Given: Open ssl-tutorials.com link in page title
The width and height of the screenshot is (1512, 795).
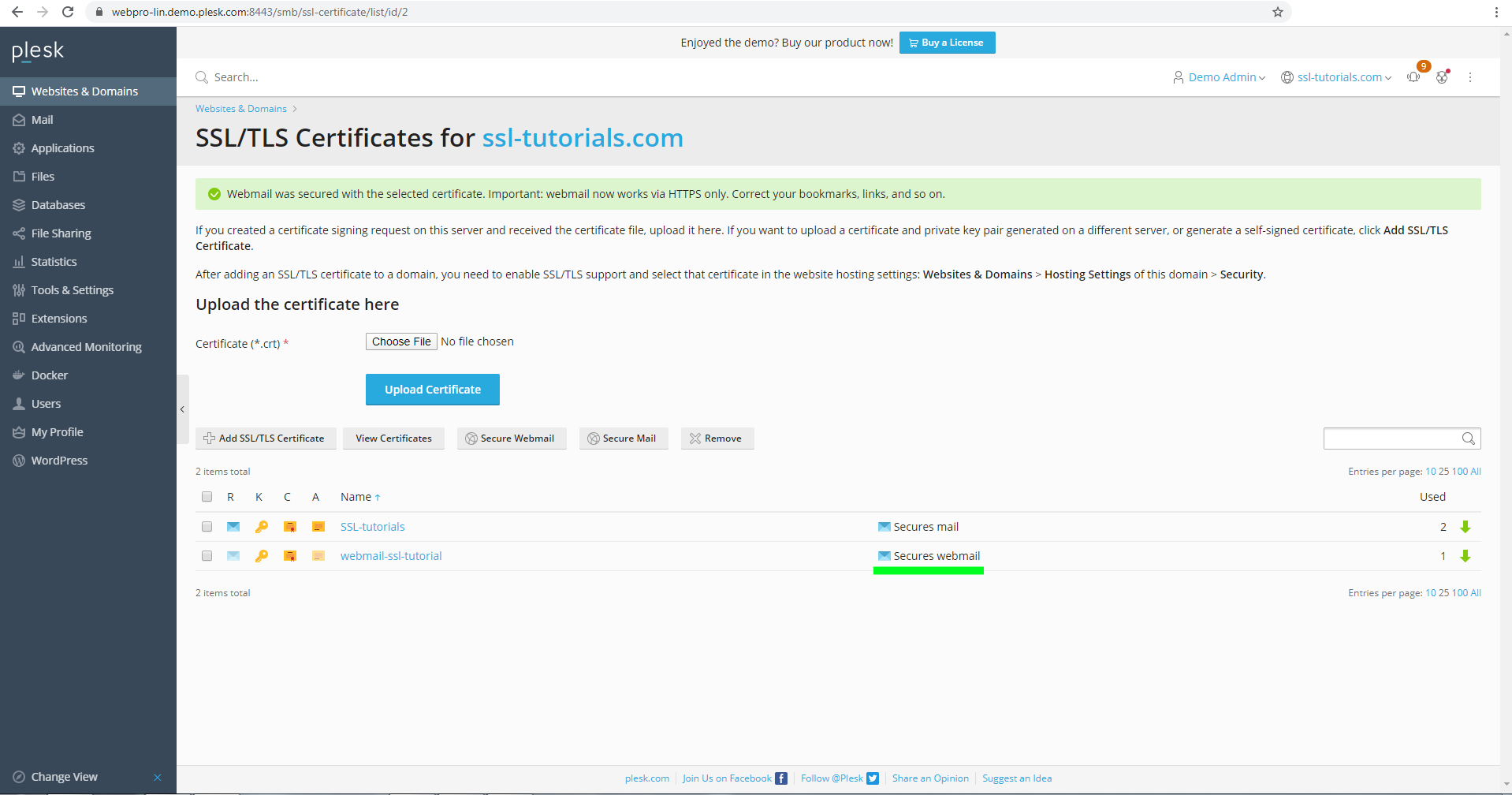Looking at the screenshot, I should (583, 138).
